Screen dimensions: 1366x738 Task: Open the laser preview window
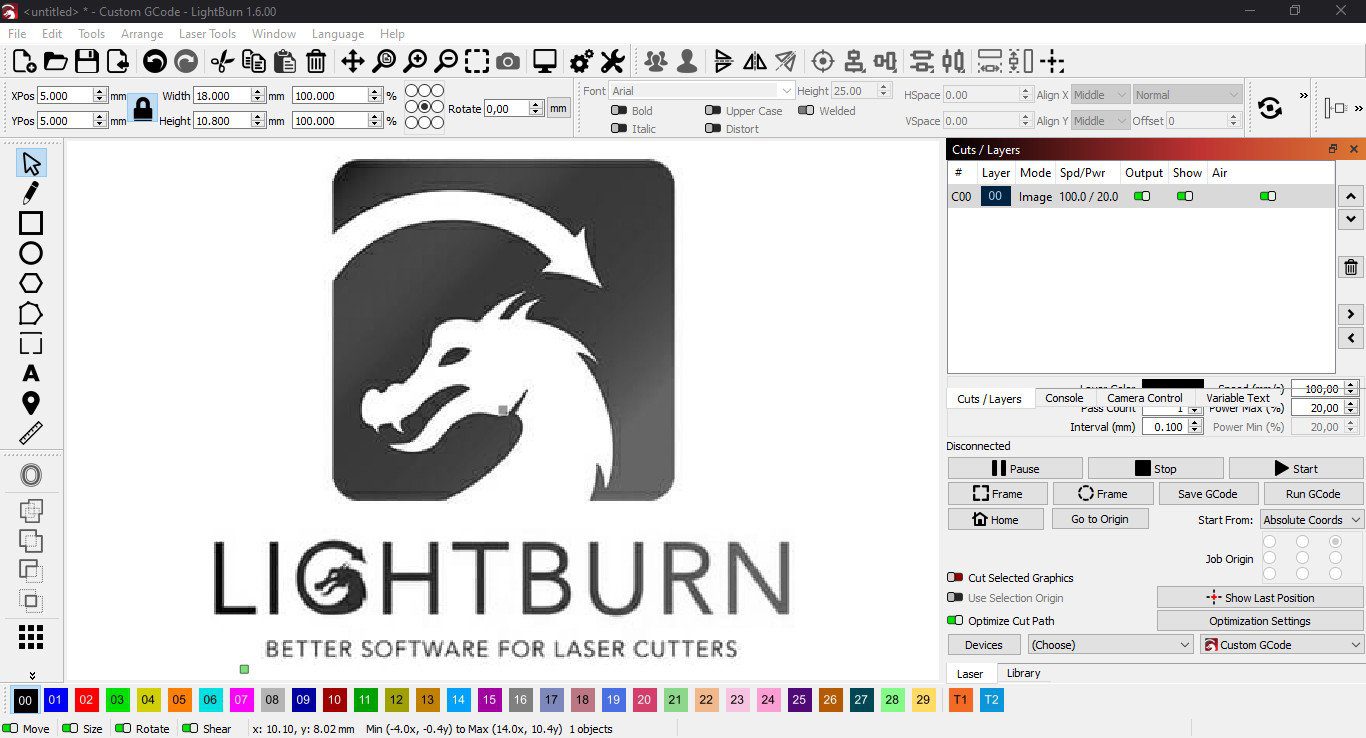[x=543, y=61]
